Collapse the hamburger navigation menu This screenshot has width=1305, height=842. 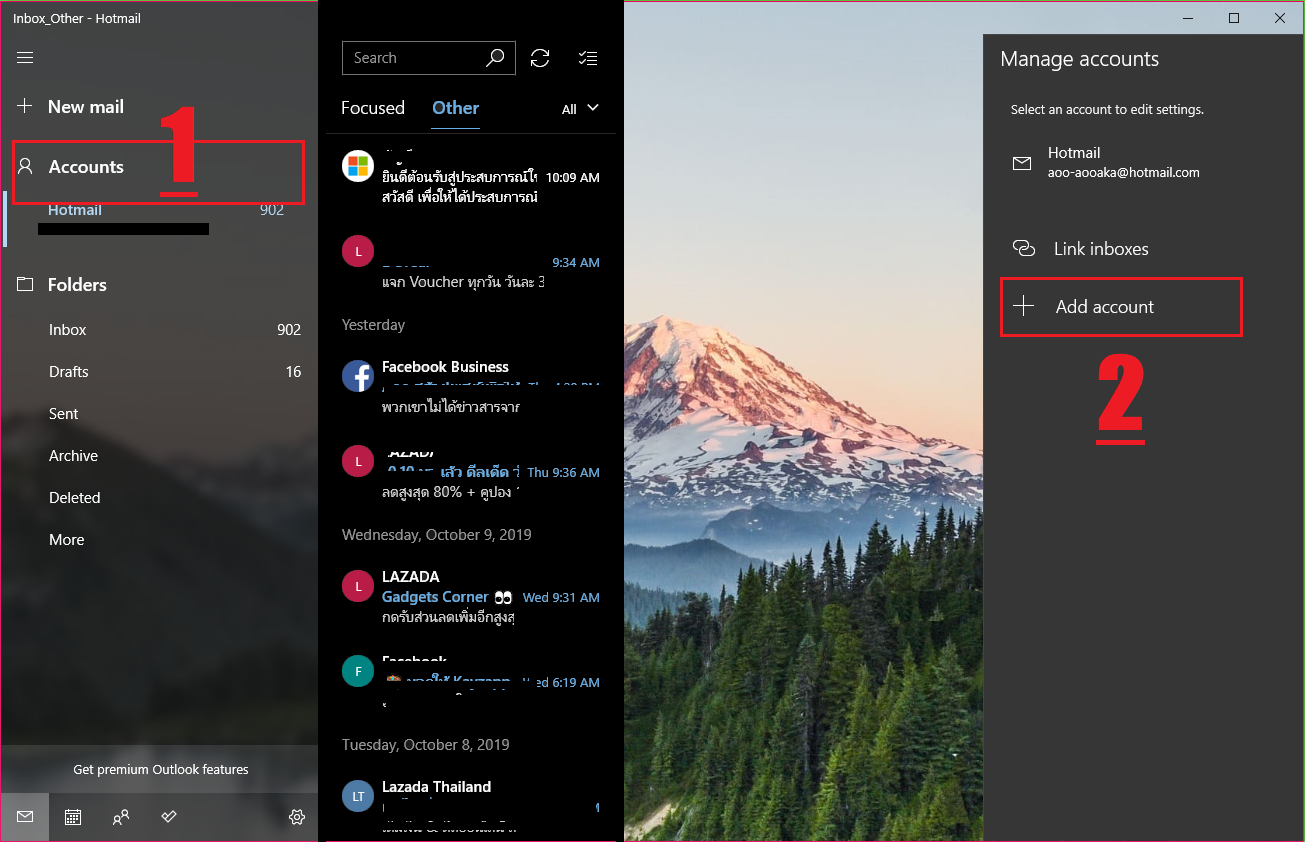tap(25, 58)
